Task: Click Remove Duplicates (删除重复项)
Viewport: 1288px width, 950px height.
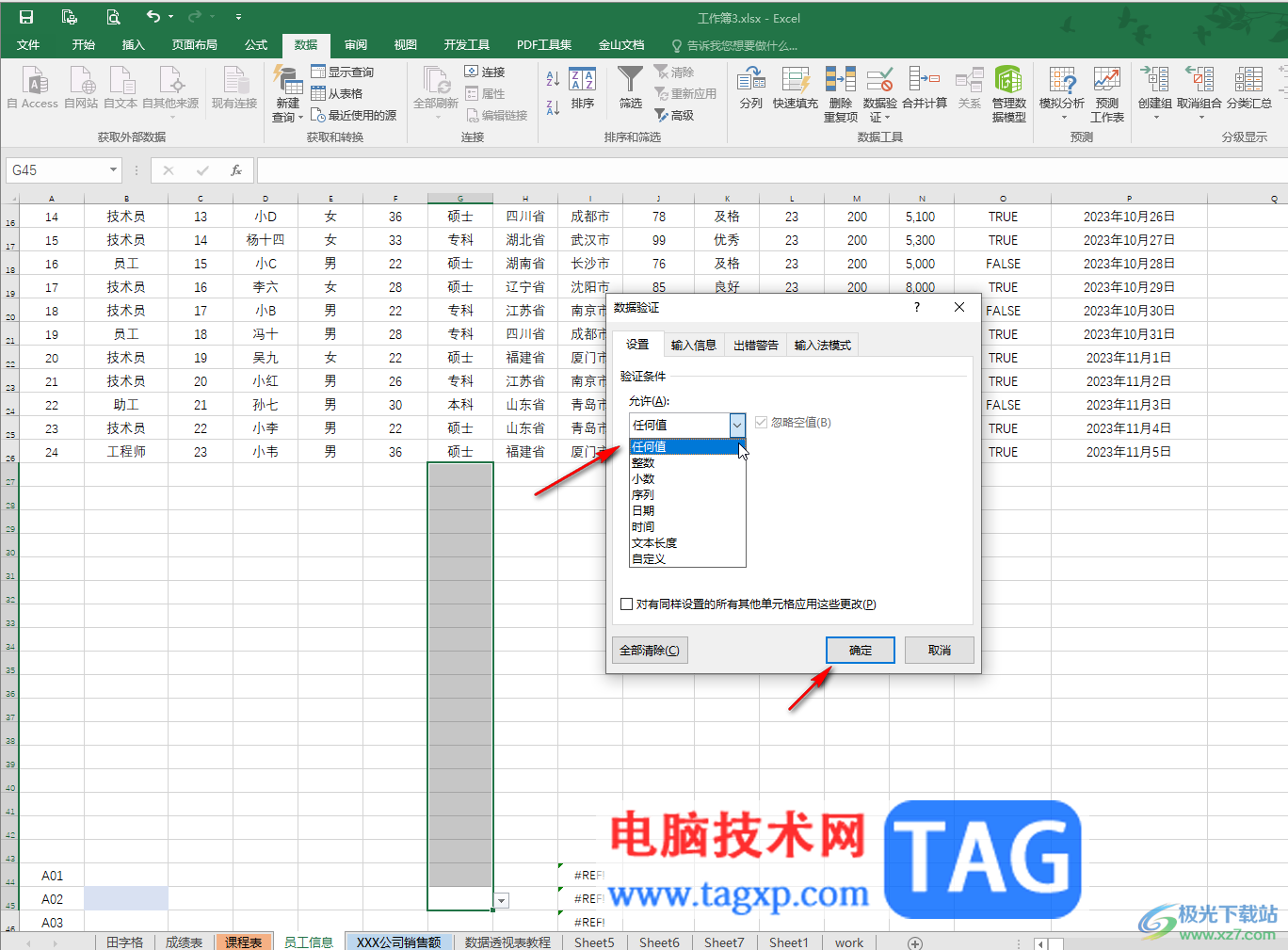Action: tap(841, 93)
